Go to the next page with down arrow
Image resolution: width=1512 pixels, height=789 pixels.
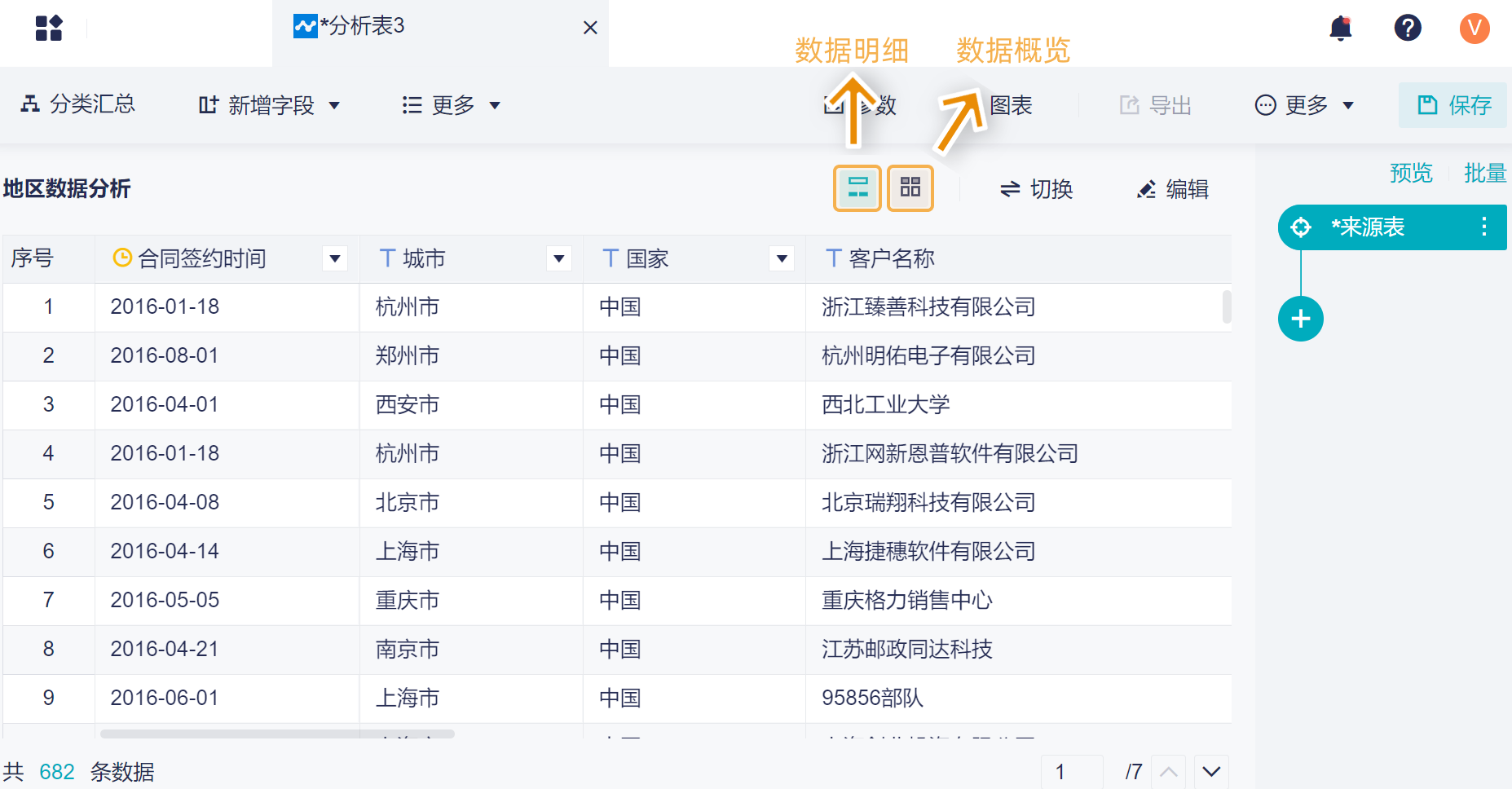tap(1211, 771)
